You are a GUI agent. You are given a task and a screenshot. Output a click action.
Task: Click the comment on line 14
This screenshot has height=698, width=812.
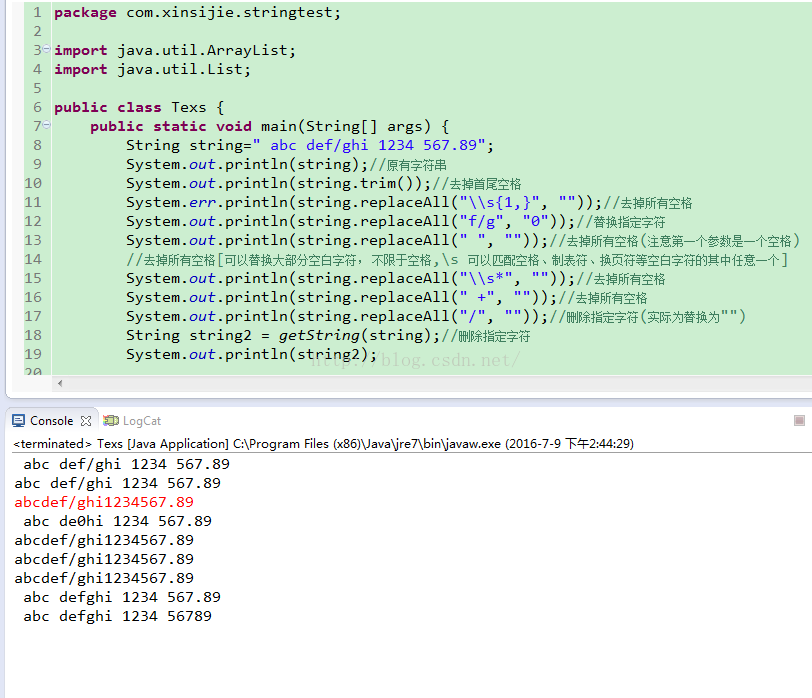click(x=457, y=259)
